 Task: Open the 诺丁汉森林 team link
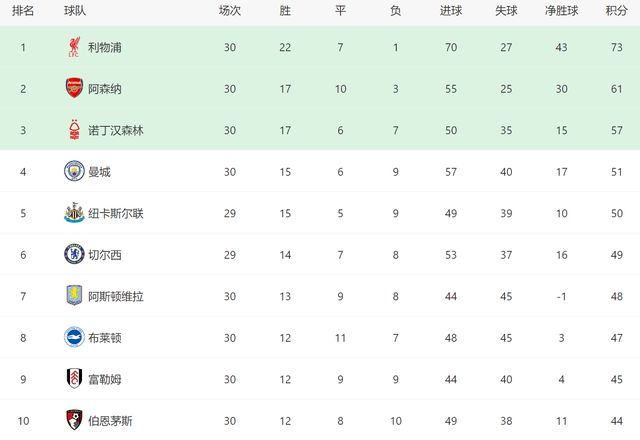point(115,131)
